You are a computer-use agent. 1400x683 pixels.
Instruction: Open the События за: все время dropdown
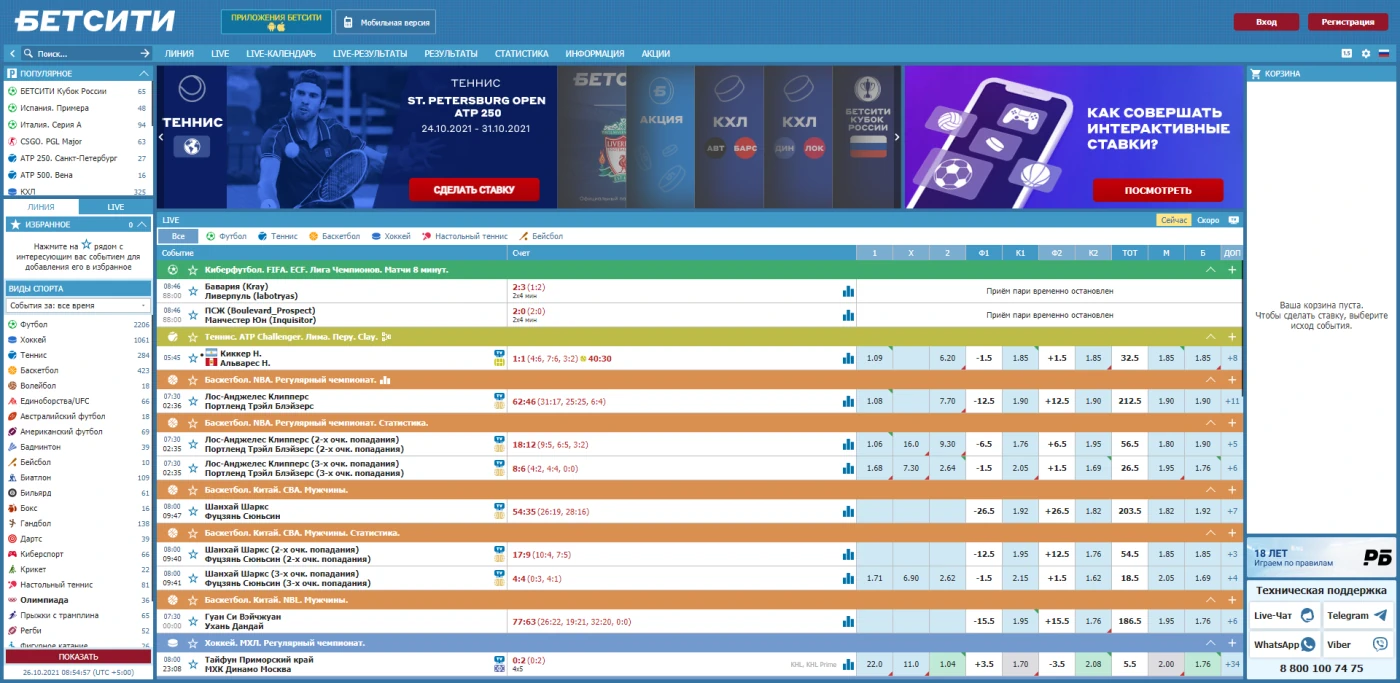78,305
